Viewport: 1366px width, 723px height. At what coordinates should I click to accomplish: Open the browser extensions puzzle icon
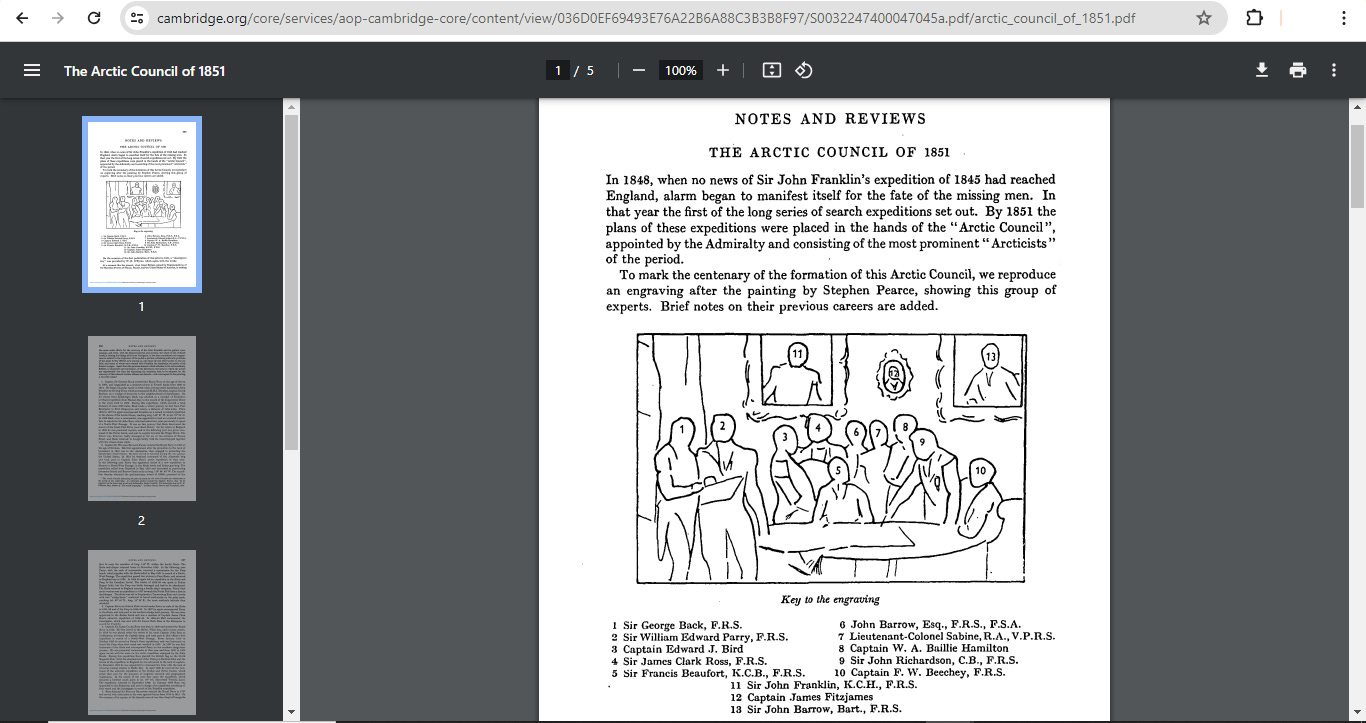1254,18
